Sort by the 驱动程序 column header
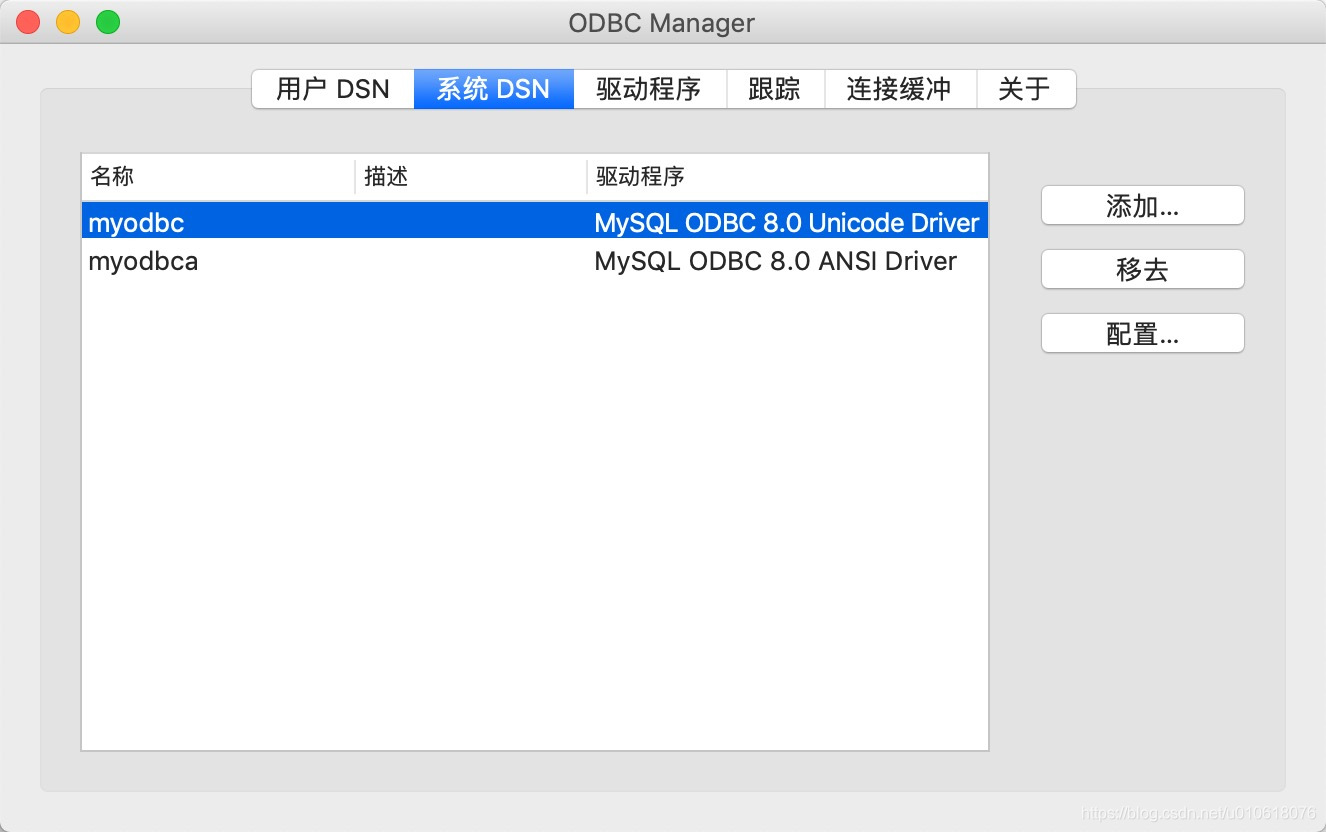 788,177
